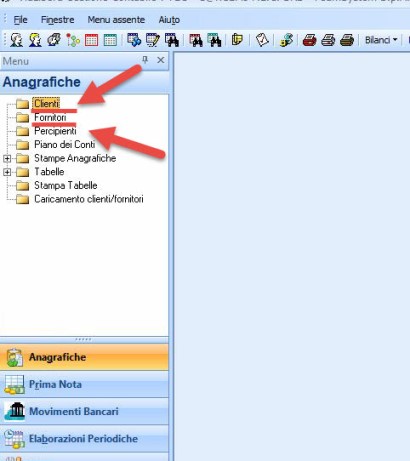Screen dimensions: 410x461
Task: Switch to Prima Nota section
Action: pyautogui.click(x=84, y=384)
